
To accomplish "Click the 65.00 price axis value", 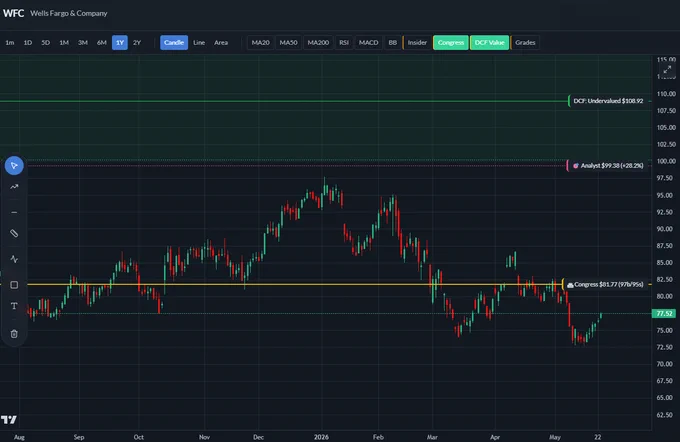I will tap(664, 397).
